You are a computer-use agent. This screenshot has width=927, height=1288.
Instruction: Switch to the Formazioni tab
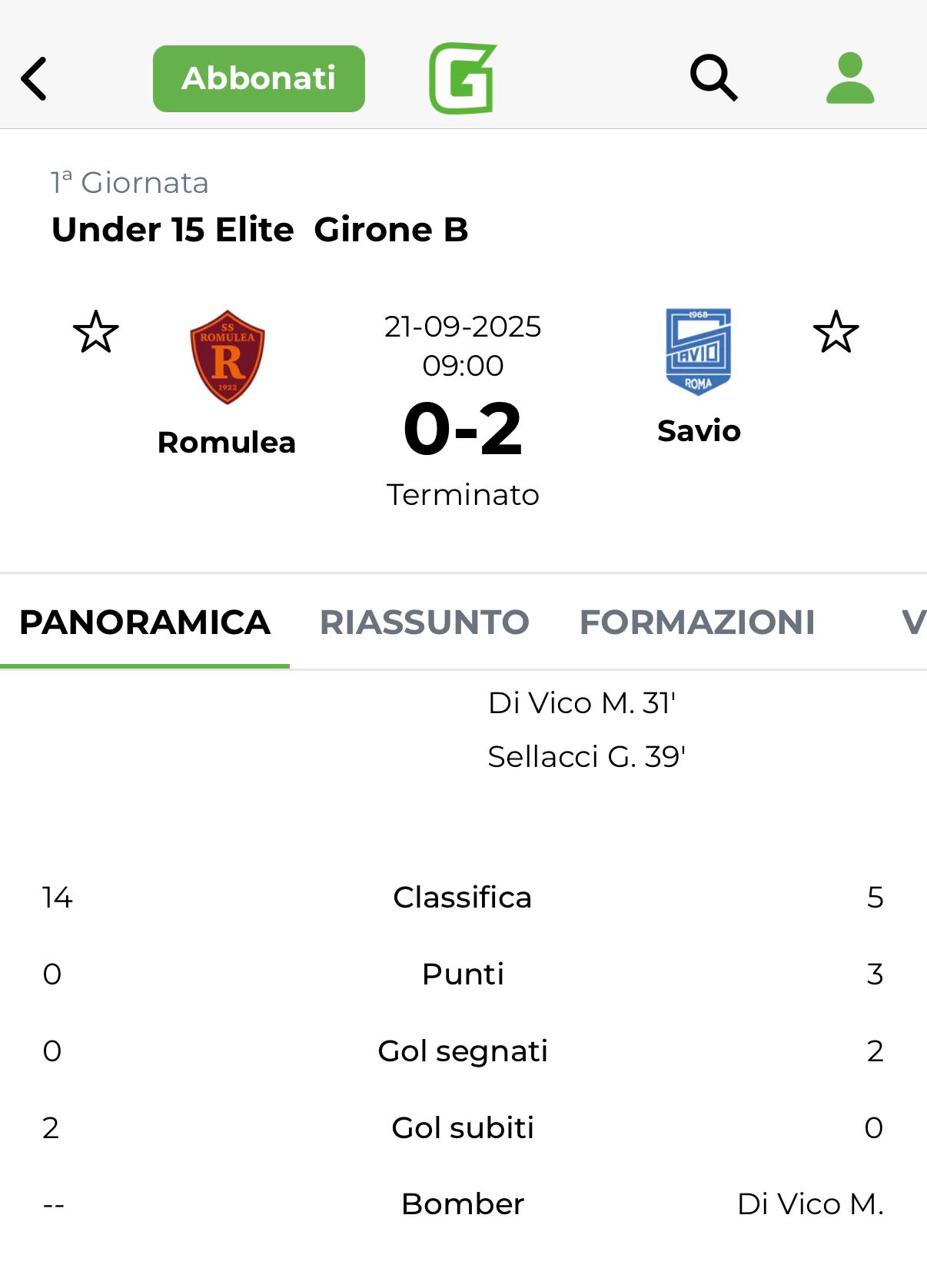point(697,622)
